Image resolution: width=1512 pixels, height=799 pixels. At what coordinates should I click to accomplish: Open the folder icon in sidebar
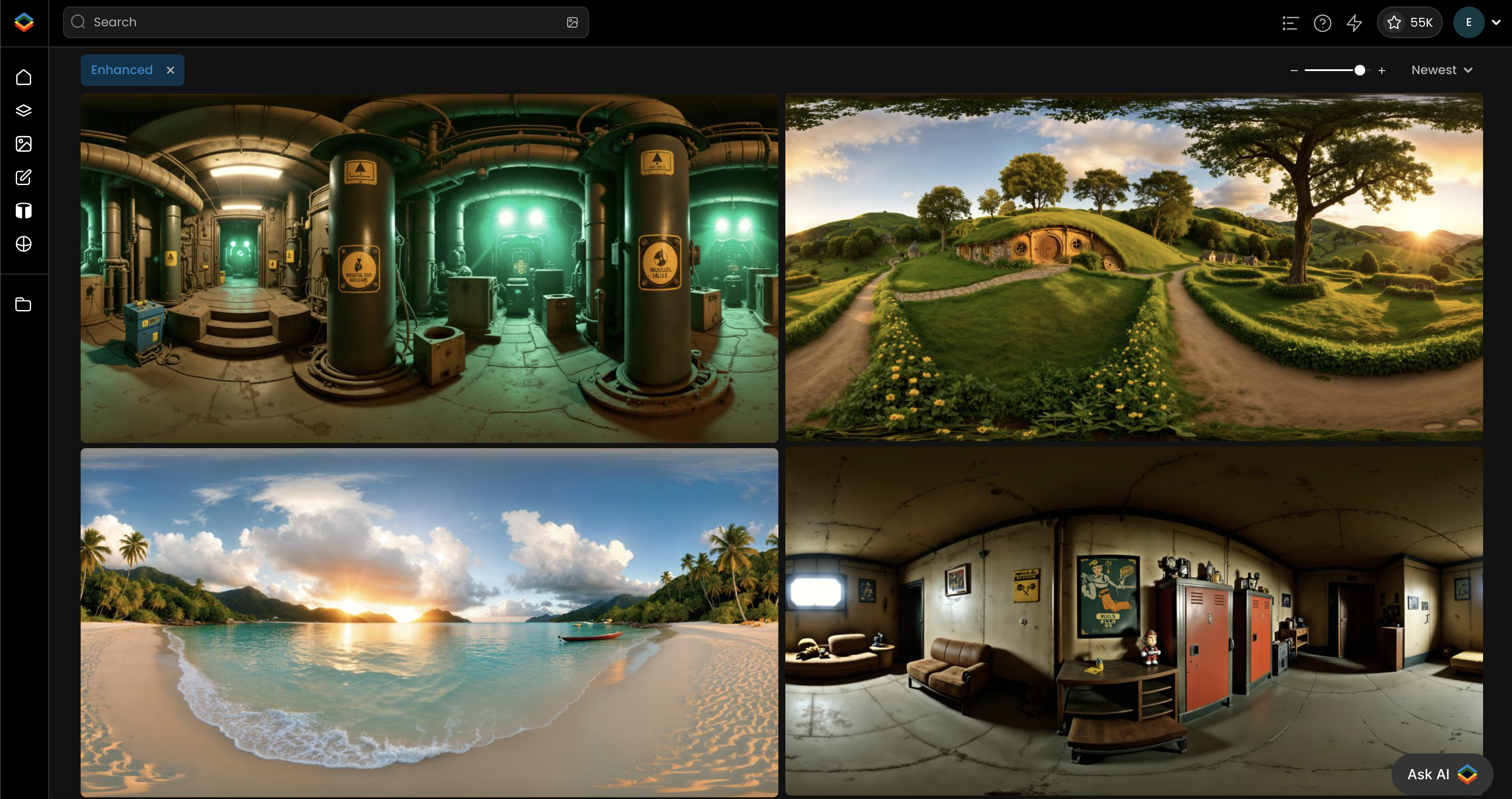24,304
